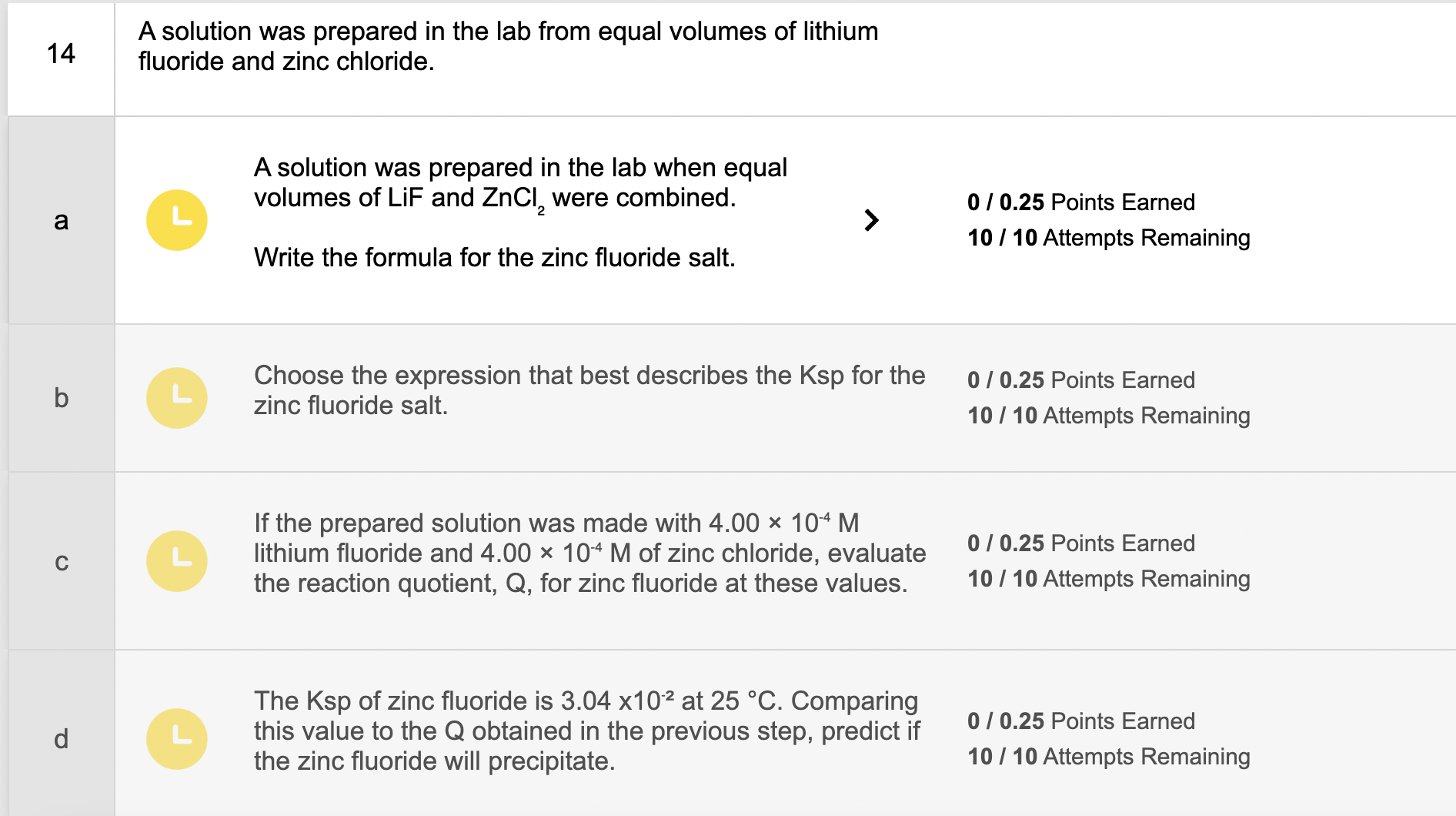Screen dimensions: 1456x816
Task: Select row label d
Action: click(60, 738)
